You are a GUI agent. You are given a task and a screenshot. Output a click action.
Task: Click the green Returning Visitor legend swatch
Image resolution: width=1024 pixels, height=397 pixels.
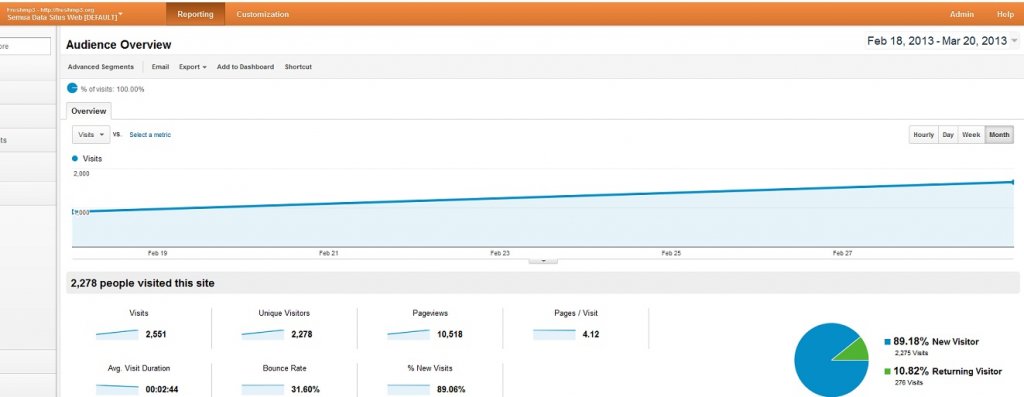click(x=888, y=372)
